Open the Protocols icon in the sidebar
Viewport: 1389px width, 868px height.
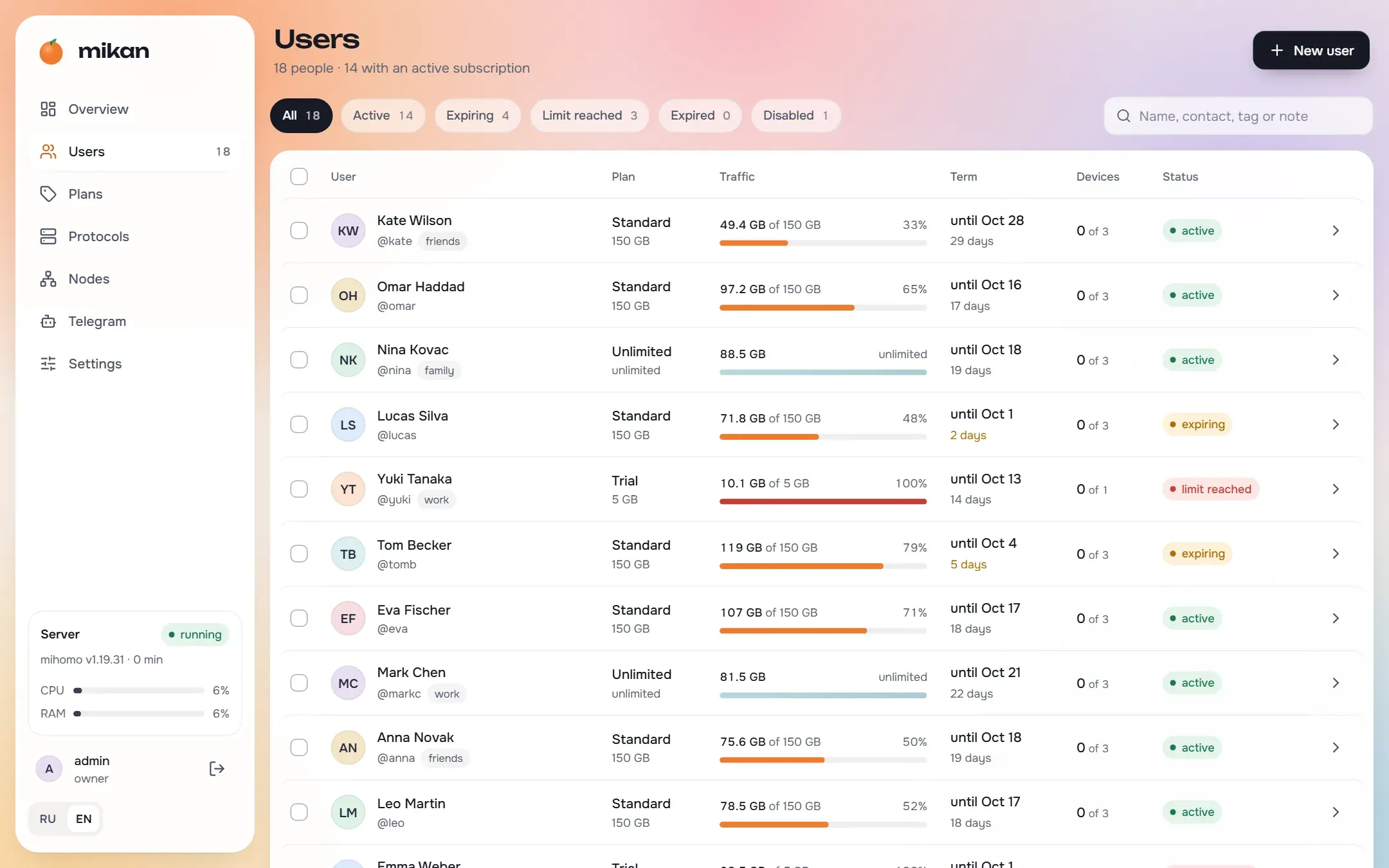coord(48,236)
